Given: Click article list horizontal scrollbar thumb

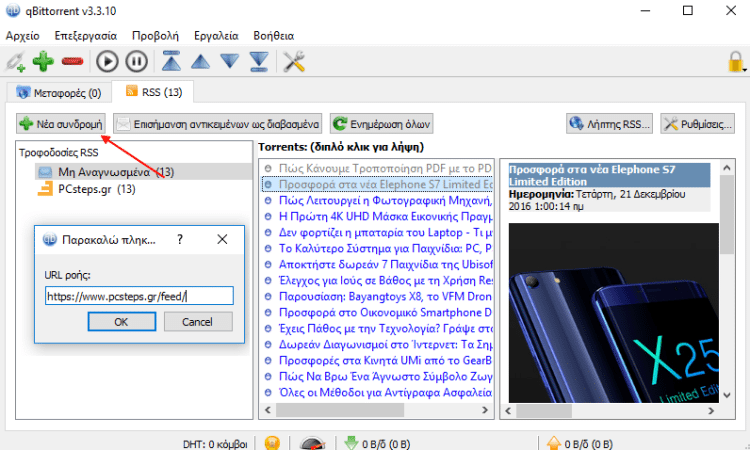Looking at the screenshot, I should [x=340, y=410].
